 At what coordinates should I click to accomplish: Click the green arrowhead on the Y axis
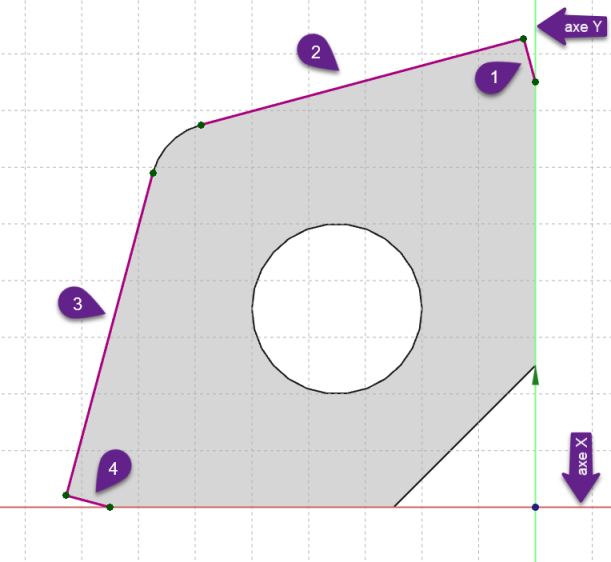[536, 376]
